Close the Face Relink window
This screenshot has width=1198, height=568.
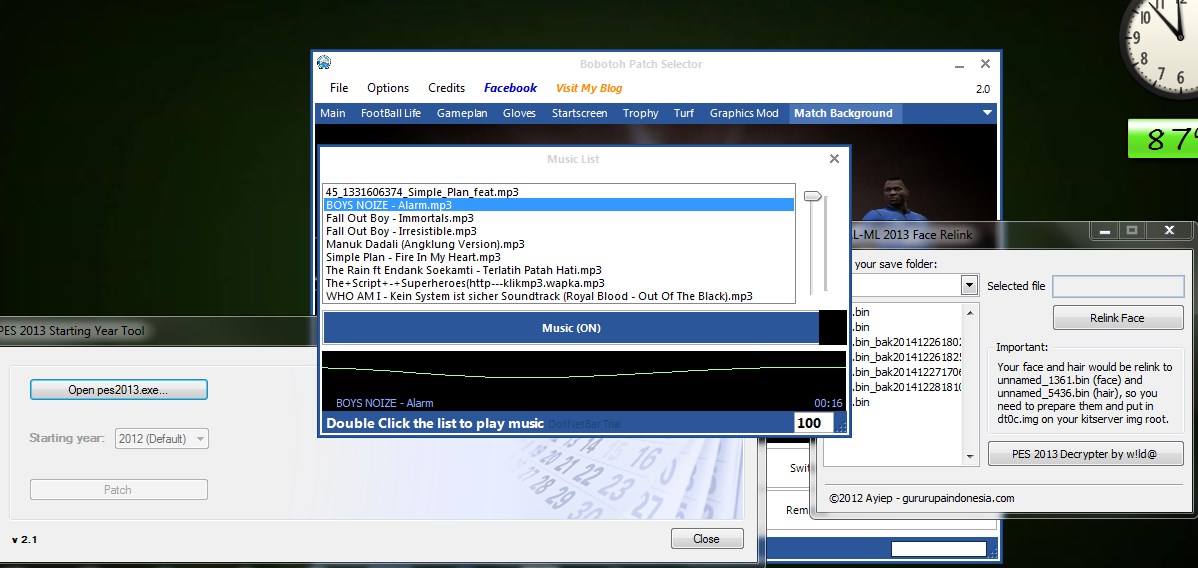pyautogui.click(x=1170, y=230)
